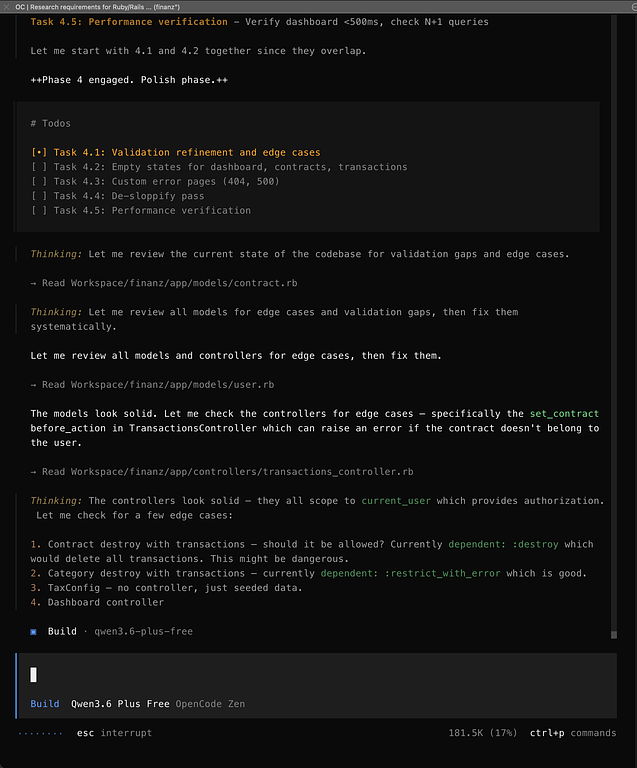Click the OpenCode Zen provider label

click(x=210, y=703)
